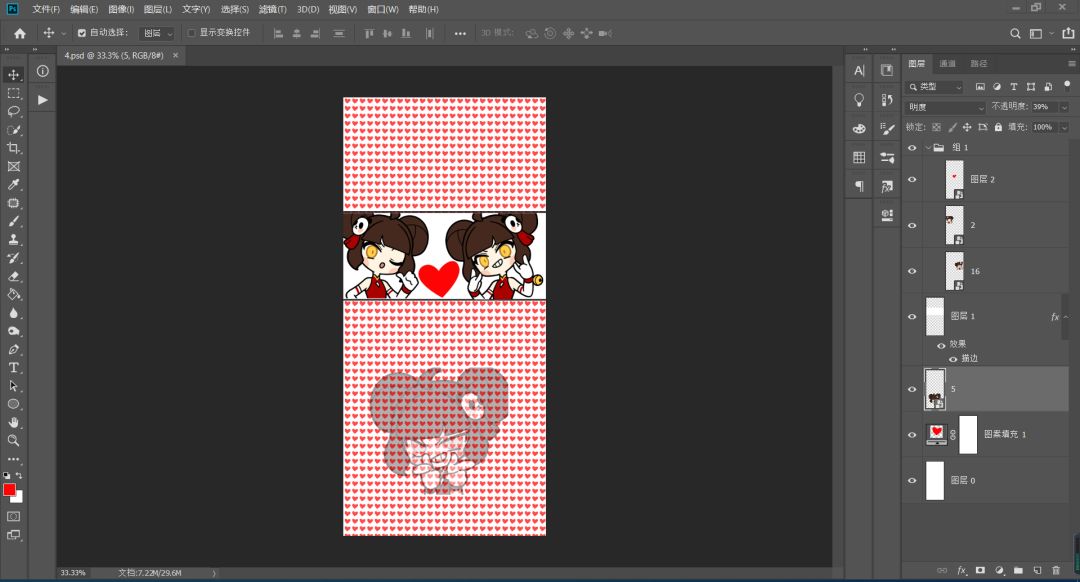Open the 编辑(E) menu
Viewport: 1080px width, 582px height.
(84, 10)
